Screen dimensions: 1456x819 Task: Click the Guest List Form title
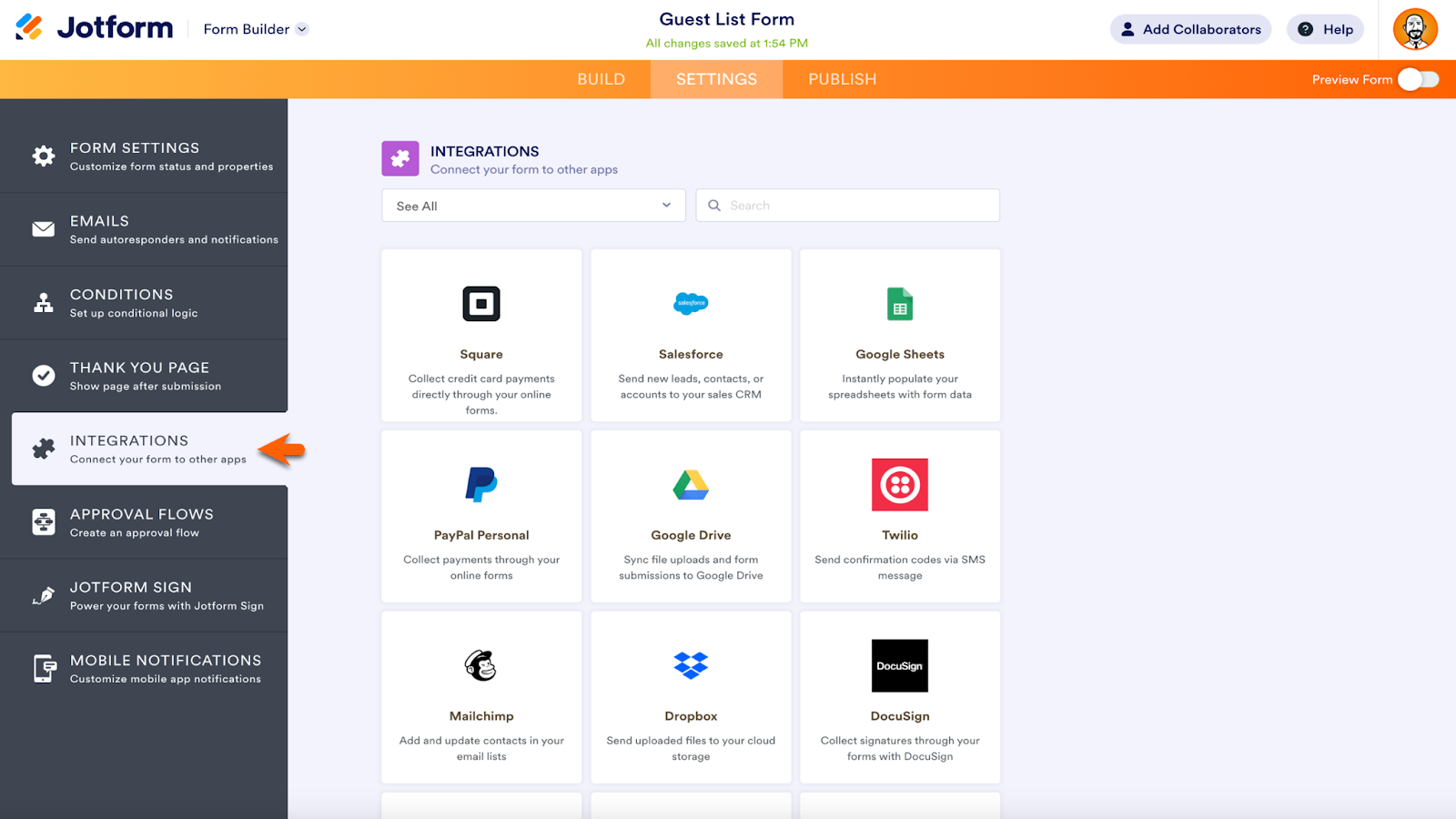click(726, 19)
